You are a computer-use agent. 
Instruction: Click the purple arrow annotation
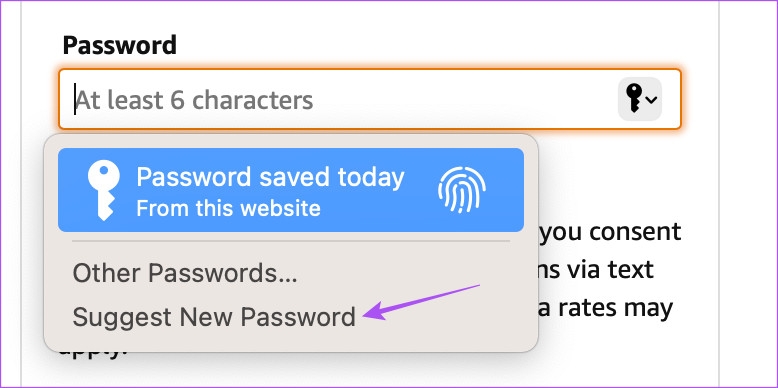421,302
